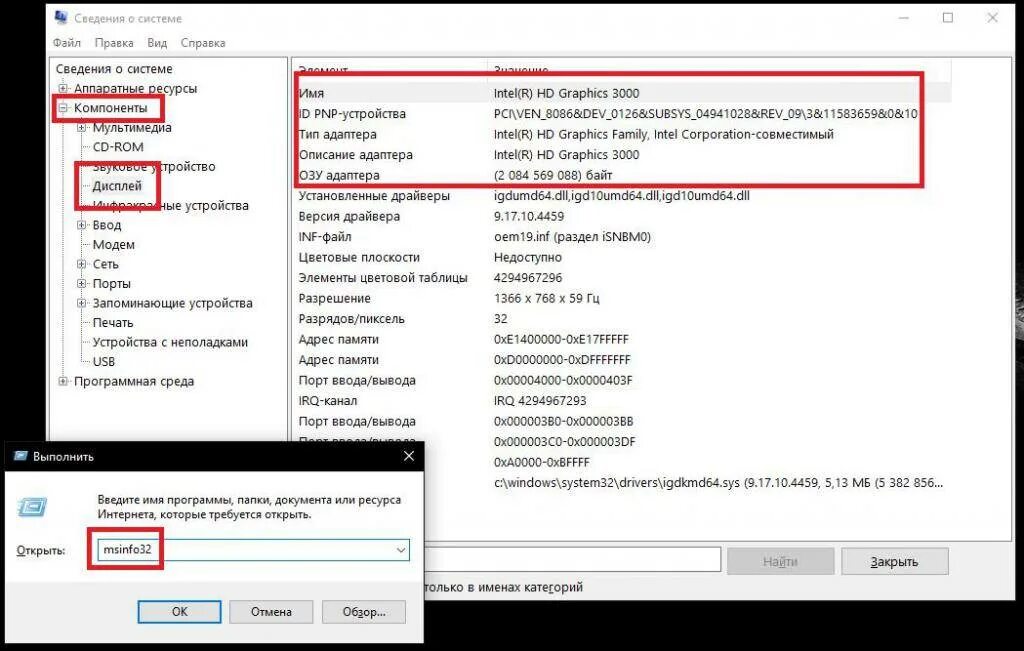Click OK in the Выполнить dialog
The width and height of the screenshot is (1024, 651).
tap(180, 612)
